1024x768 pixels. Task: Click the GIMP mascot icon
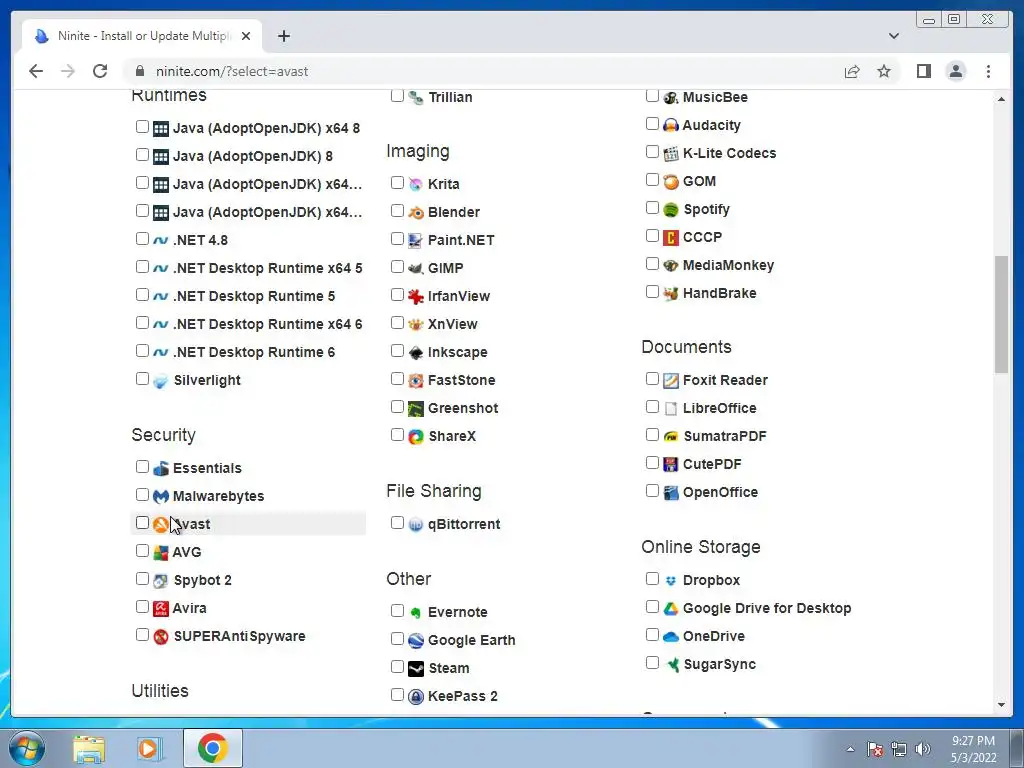tap(416, 268)
